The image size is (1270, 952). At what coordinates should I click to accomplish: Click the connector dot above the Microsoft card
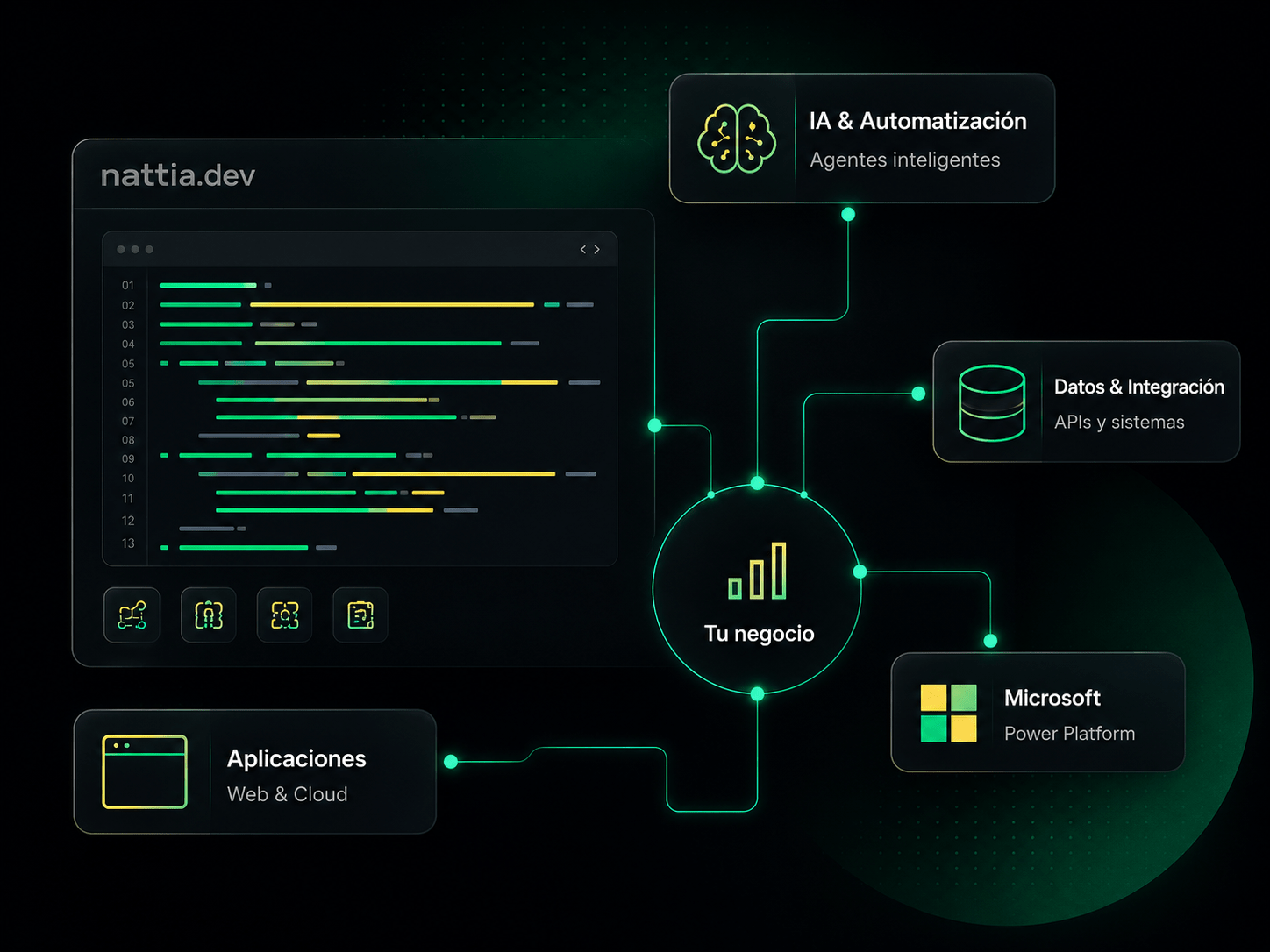point(990,641)
